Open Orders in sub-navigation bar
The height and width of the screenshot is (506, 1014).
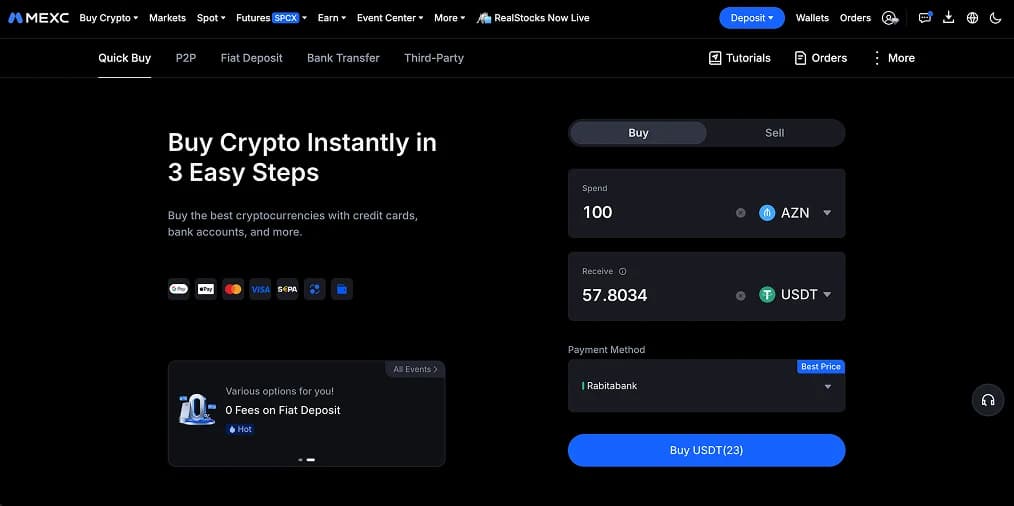click(821, 58)
